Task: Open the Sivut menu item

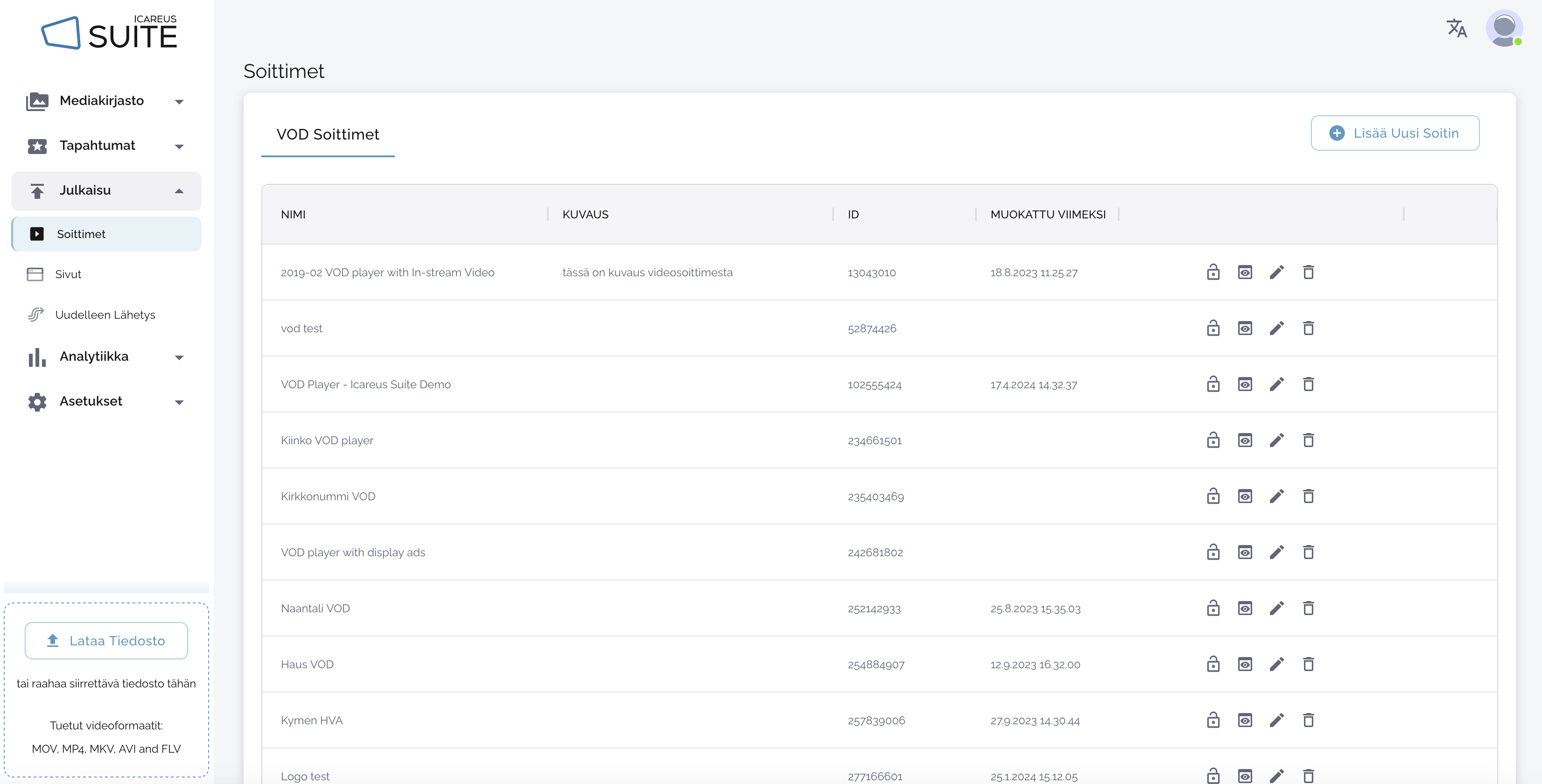Action: [68, 275]
